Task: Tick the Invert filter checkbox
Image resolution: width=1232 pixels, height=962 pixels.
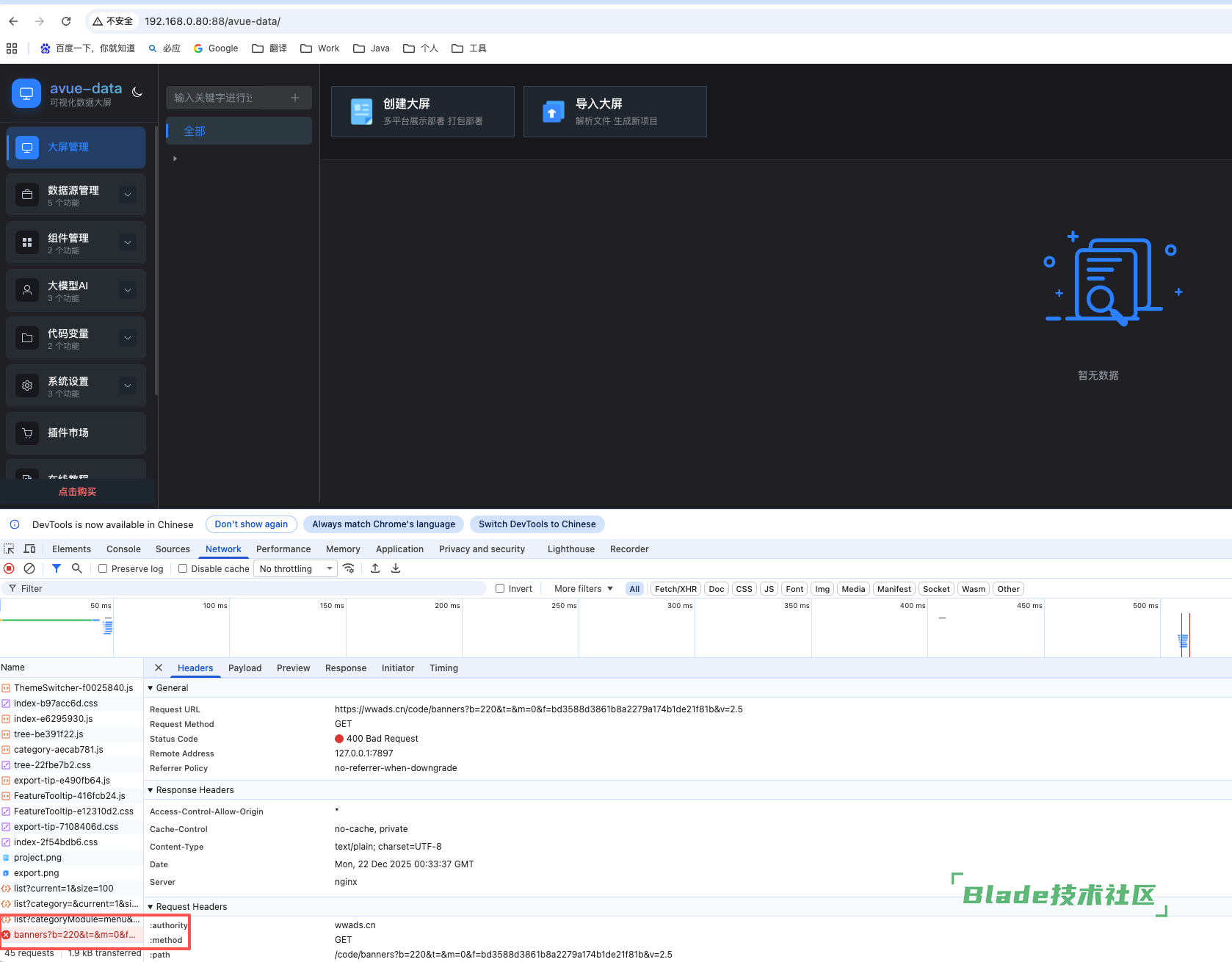Action: [x=500, y=588]
